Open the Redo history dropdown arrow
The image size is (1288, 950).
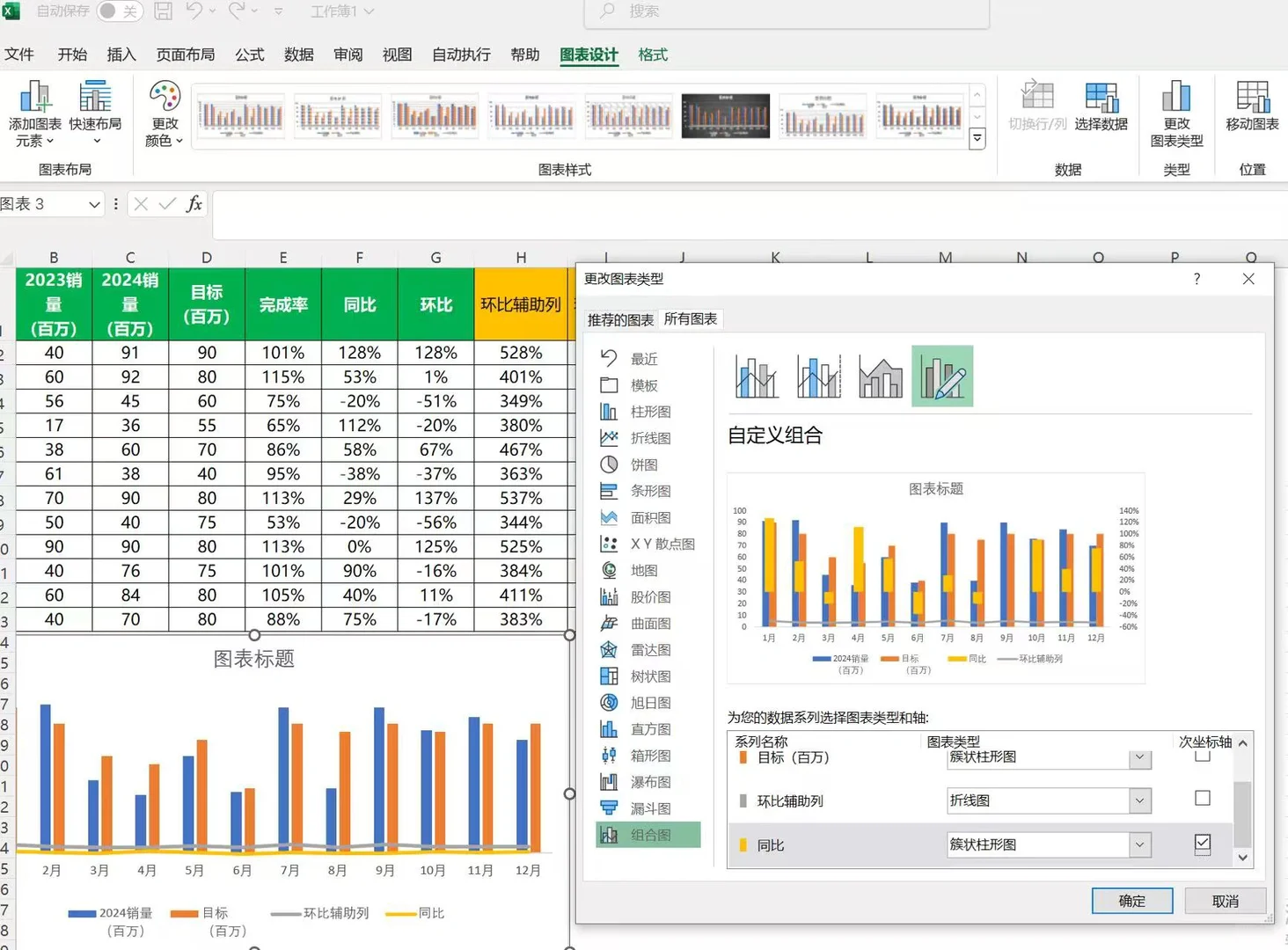pos(254,11)
